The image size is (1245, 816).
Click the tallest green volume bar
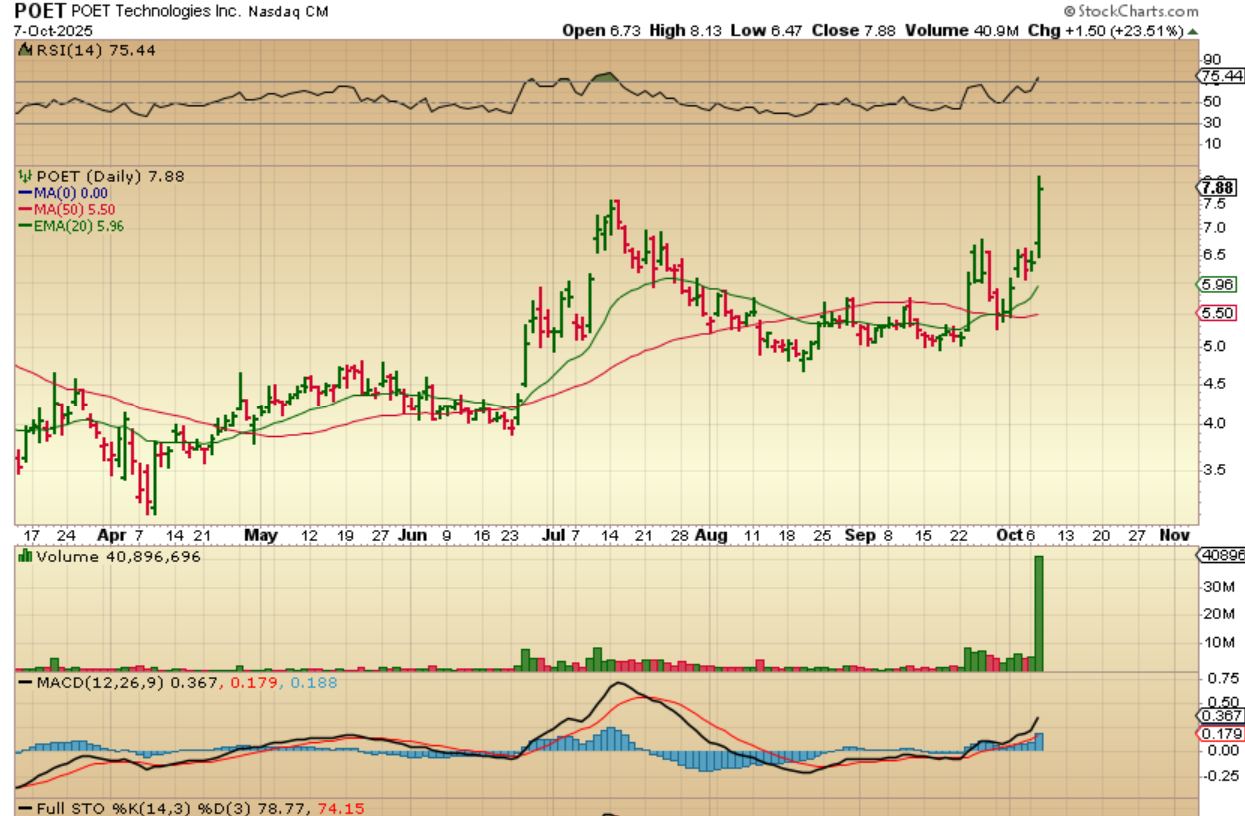point(1038,612)
